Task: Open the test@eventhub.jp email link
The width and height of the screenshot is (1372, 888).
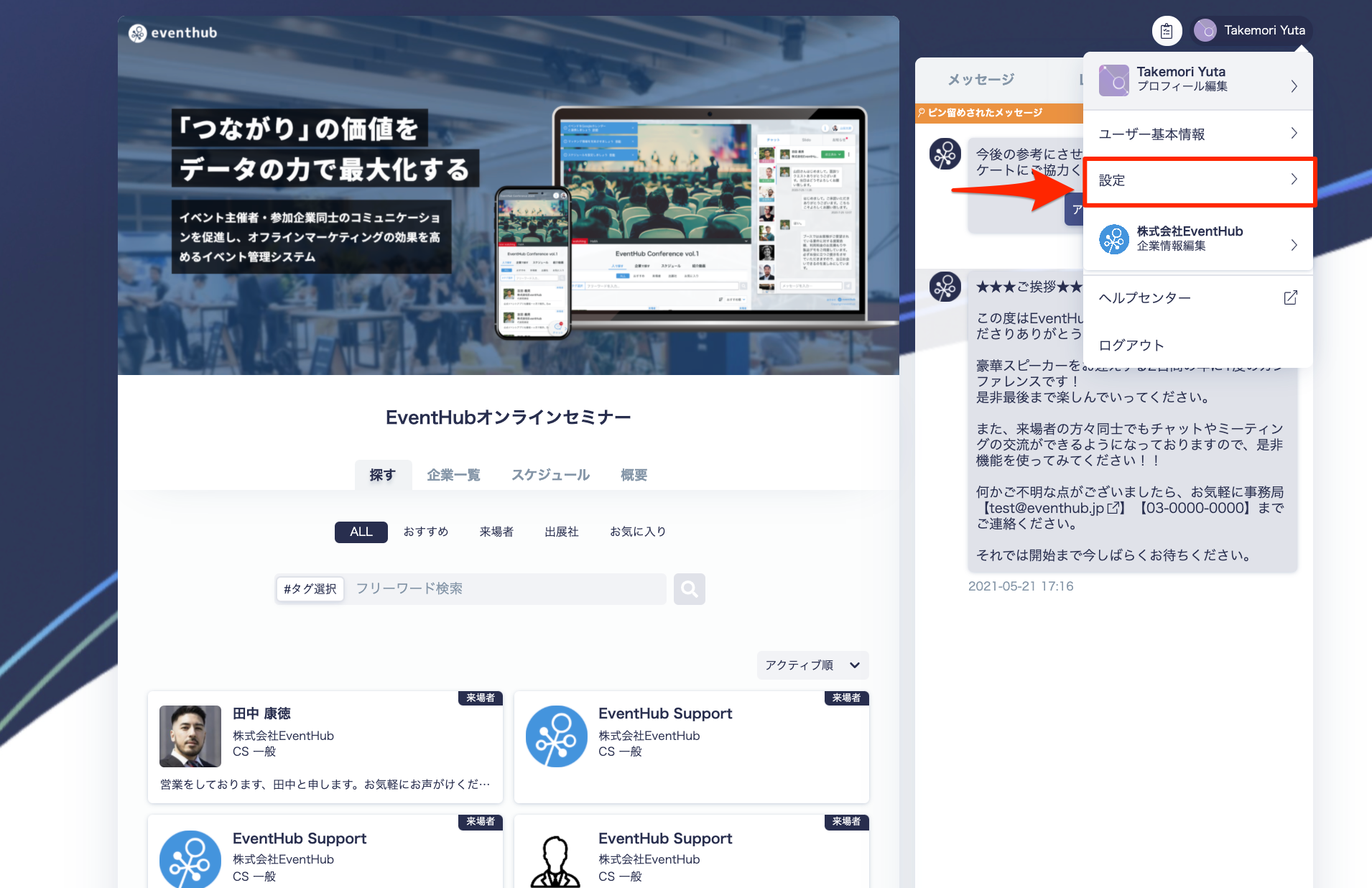Action: 1054,509
